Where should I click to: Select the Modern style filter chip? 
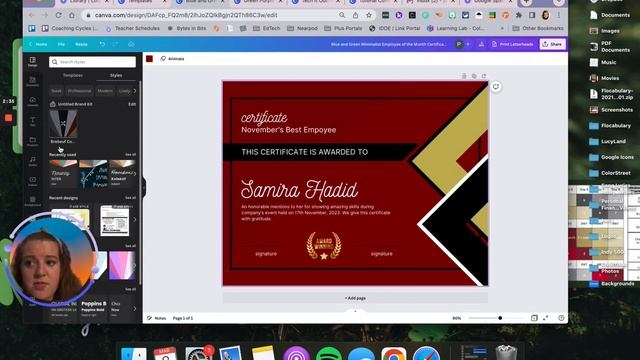(x=105, y=91)
